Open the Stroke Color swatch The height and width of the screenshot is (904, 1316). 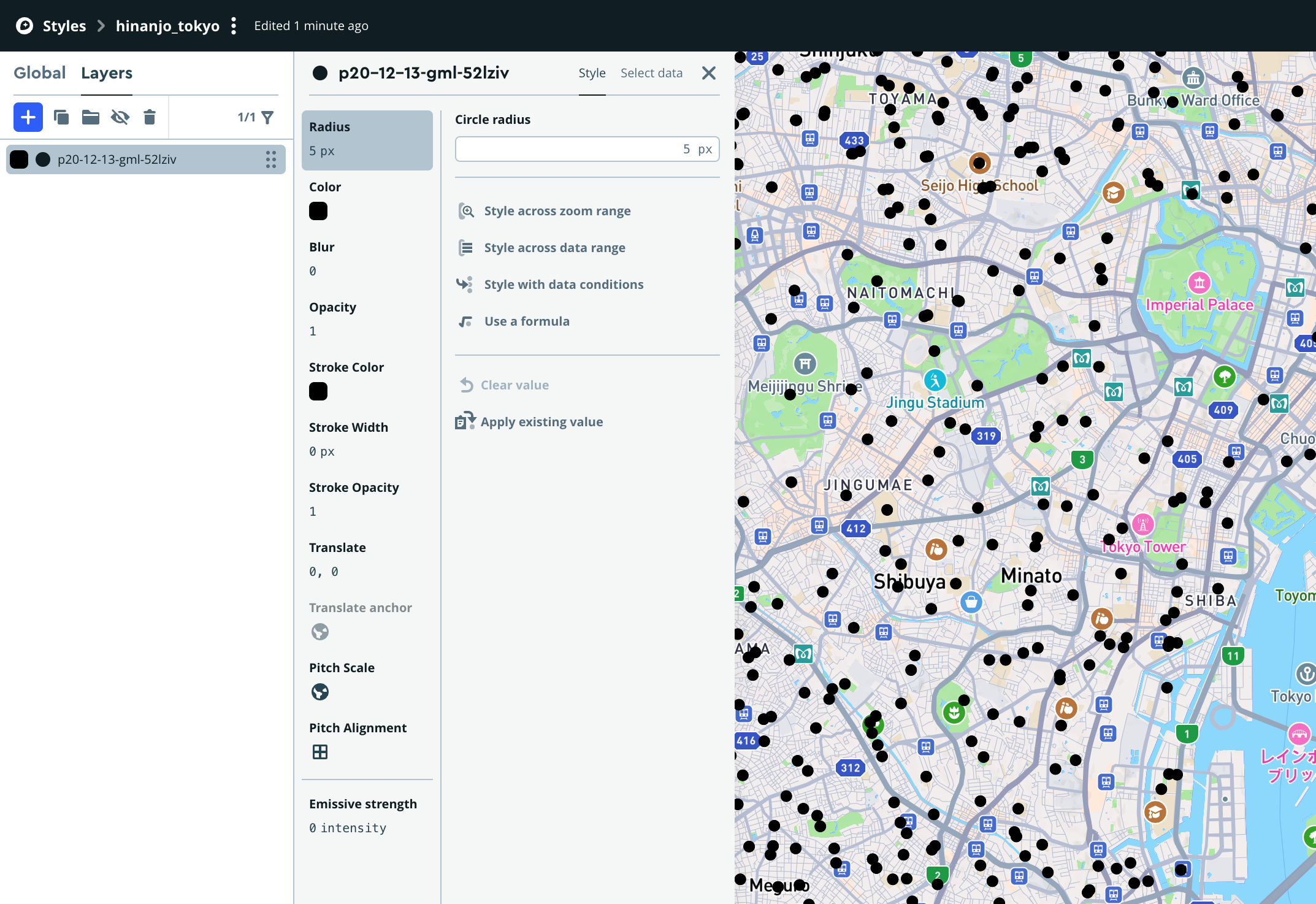[318, 391]
